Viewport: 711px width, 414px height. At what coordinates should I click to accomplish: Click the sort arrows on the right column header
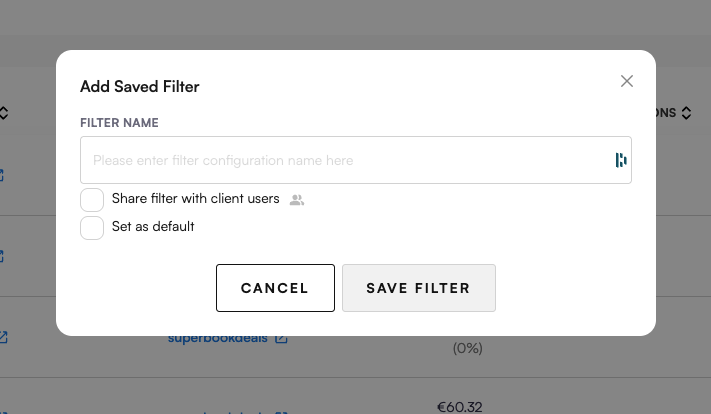[687, 113]
